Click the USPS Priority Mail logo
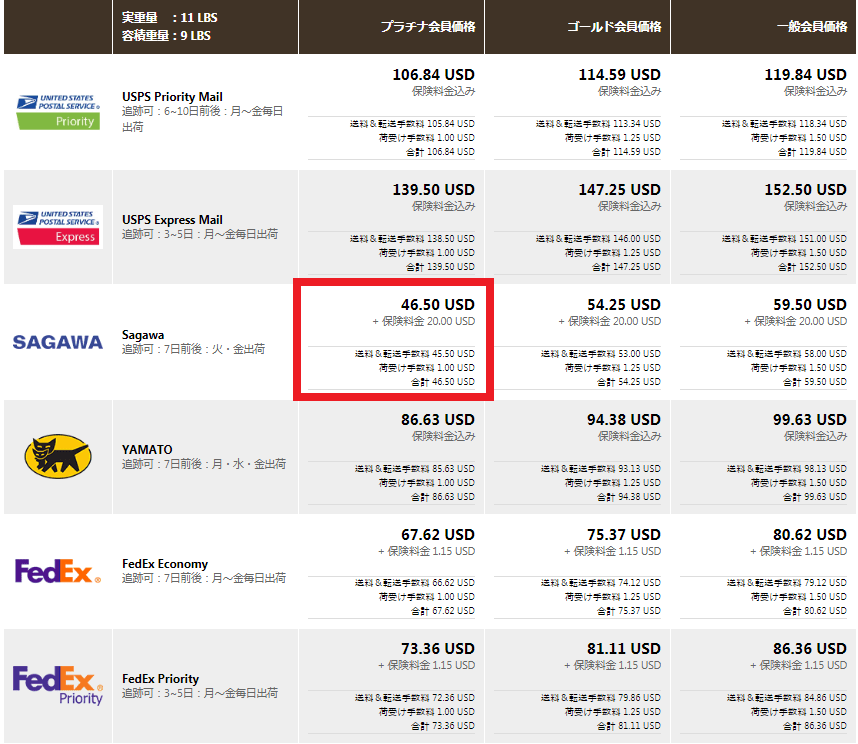 click(x=58, y=112)
